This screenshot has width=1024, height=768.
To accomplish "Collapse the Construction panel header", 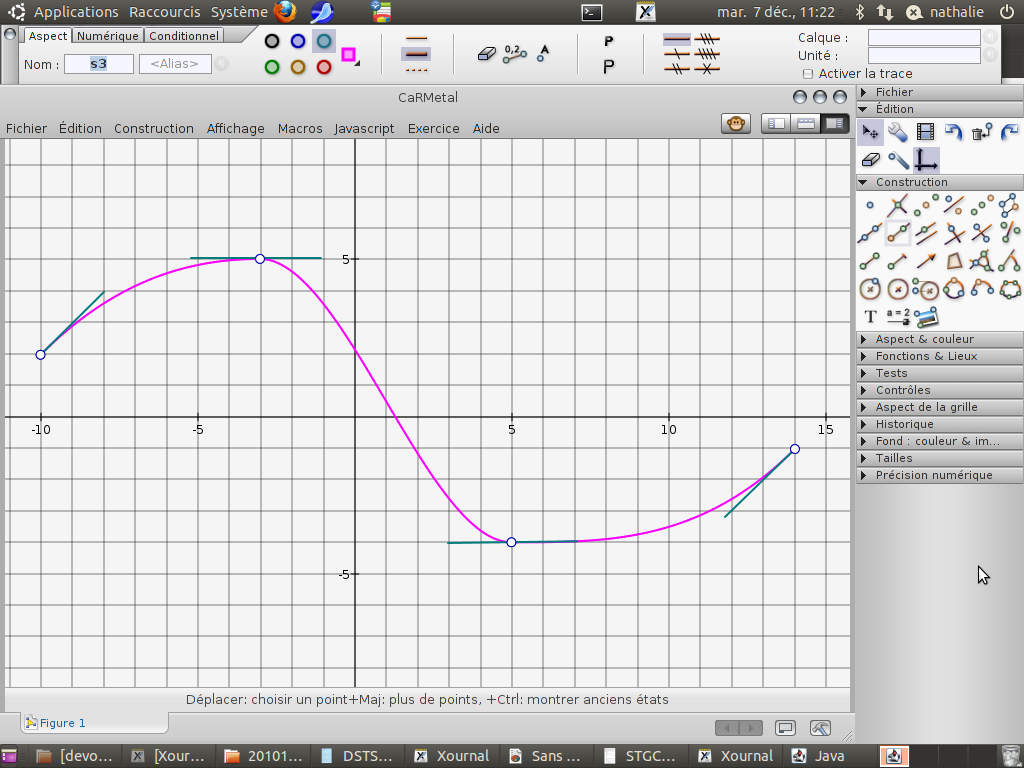I will point(911,182).
